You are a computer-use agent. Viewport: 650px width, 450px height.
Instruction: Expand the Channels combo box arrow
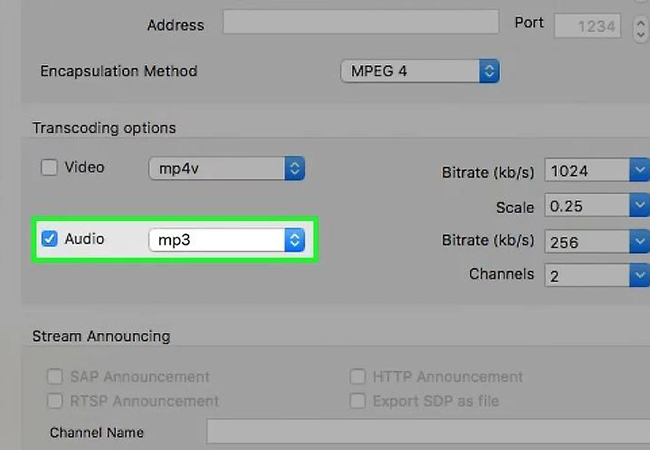coord(640,275)
